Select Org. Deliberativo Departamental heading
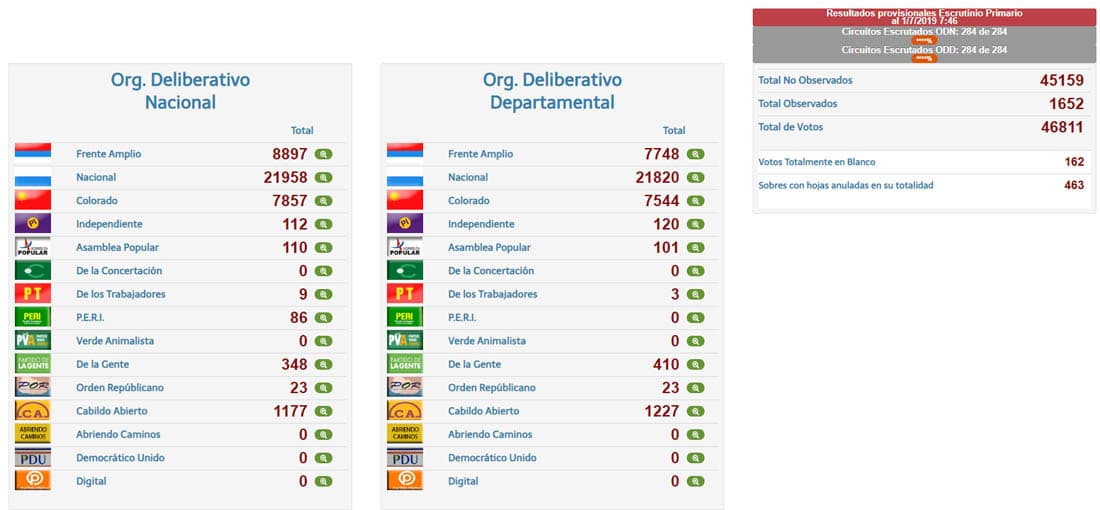This screenshot has width=1100, height=510. click(552, 90)
